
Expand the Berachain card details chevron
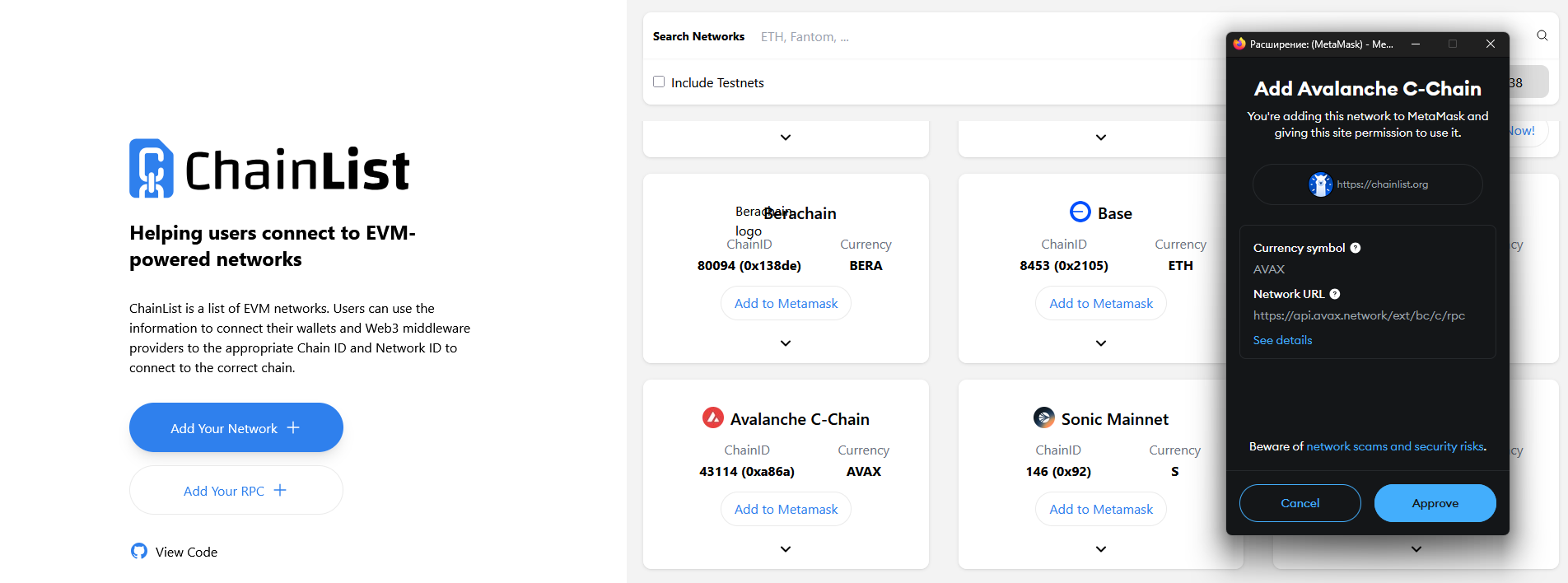pyautogui.click(x=786, y=343)
